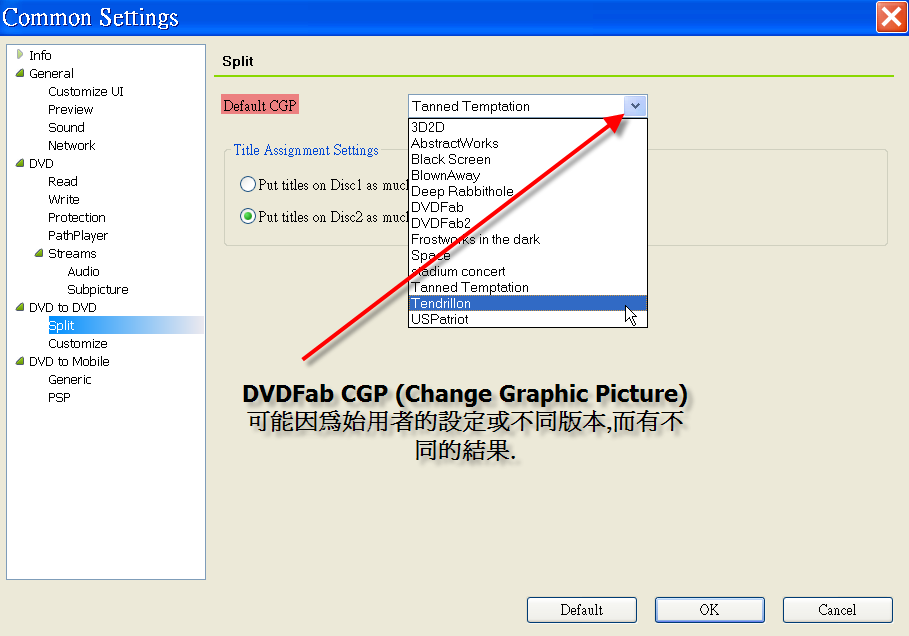Collapse the DVD tree node arrow
This screenshot has height=636, width=909.
[20, 163]
